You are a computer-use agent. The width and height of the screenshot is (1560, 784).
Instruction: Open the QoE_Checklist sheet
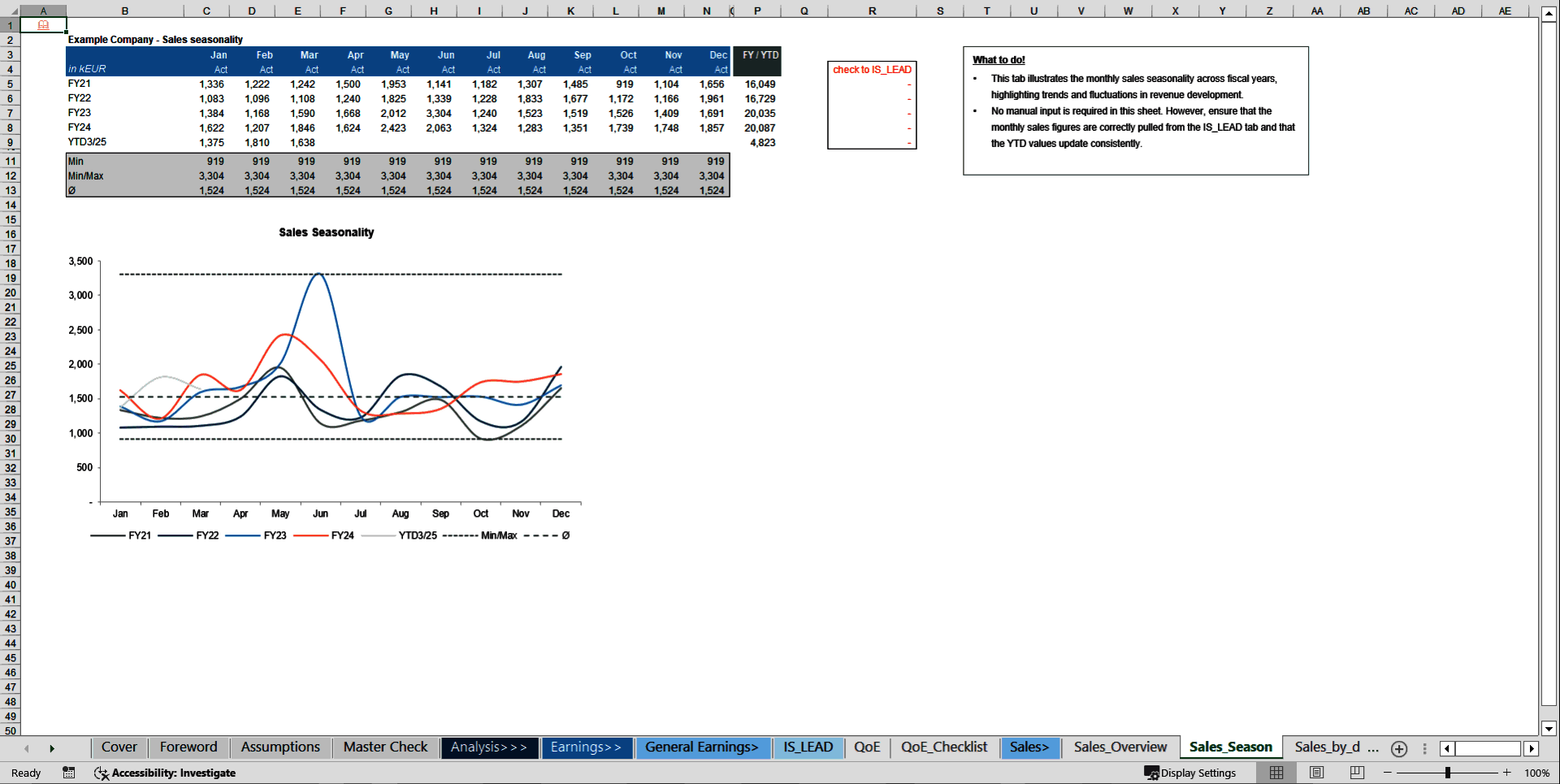pos(943,747)
